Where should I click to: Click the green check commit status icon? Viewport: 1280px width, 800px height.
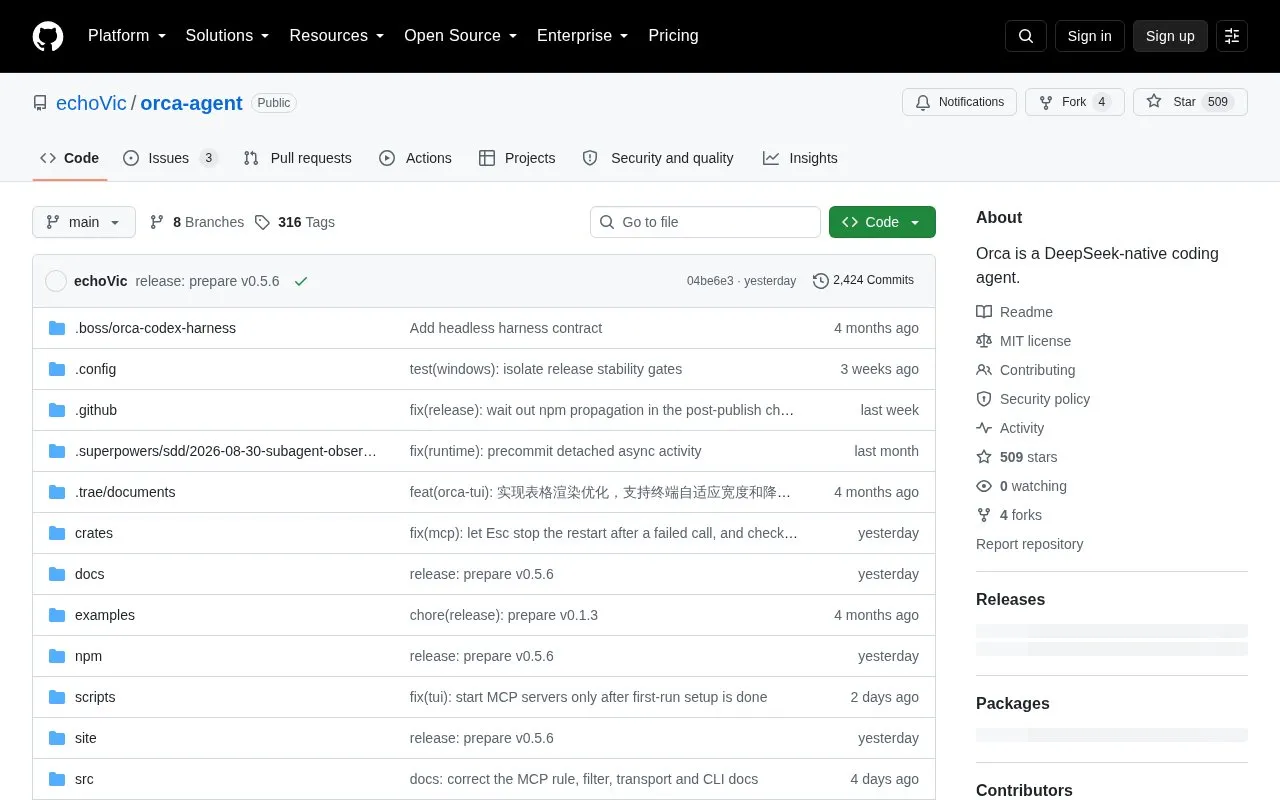(301, 281)
